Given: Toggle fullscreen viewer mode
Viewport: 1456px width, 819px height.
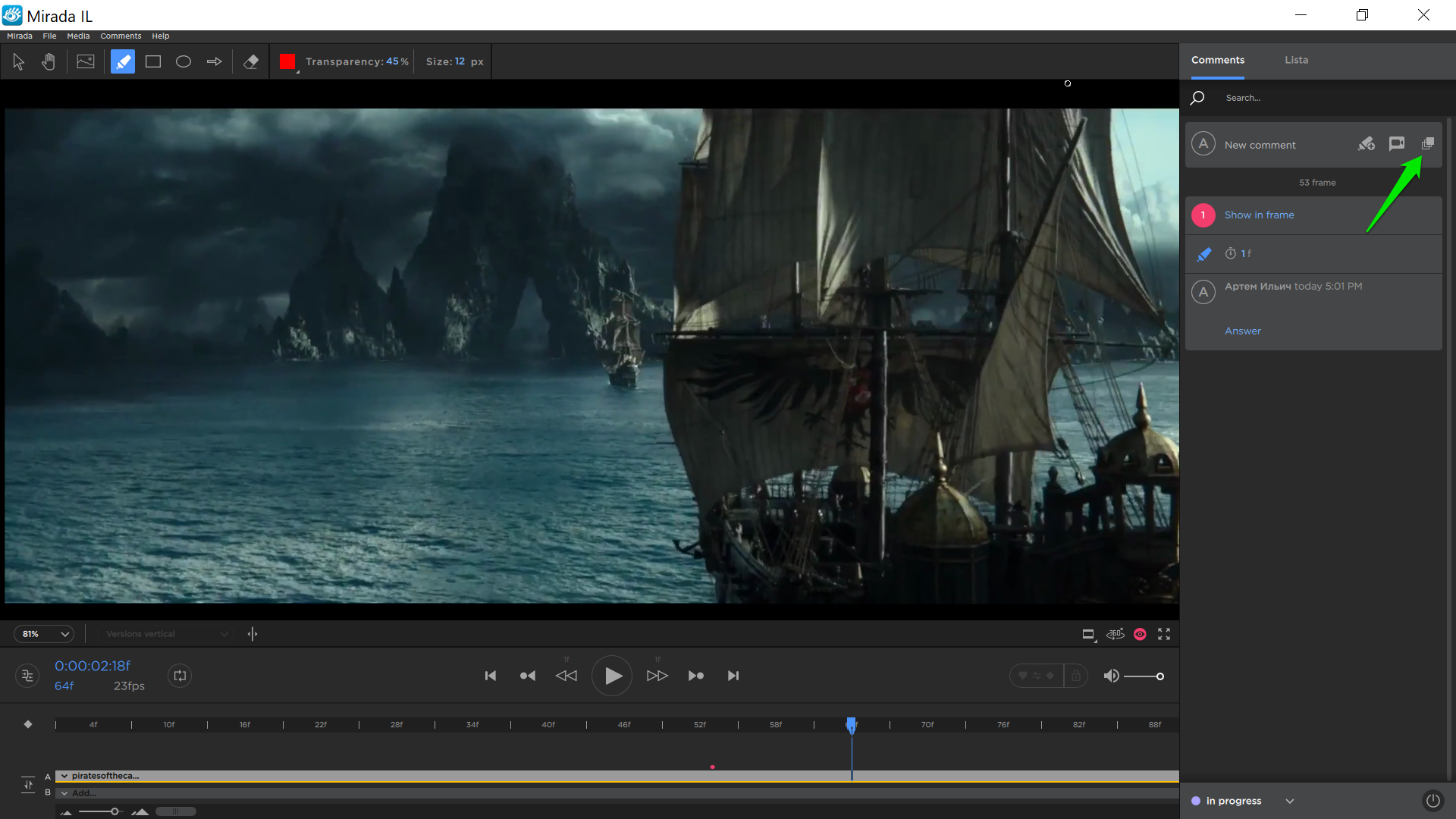Looking at the screenshot, I should click(x=1164, y=634).
